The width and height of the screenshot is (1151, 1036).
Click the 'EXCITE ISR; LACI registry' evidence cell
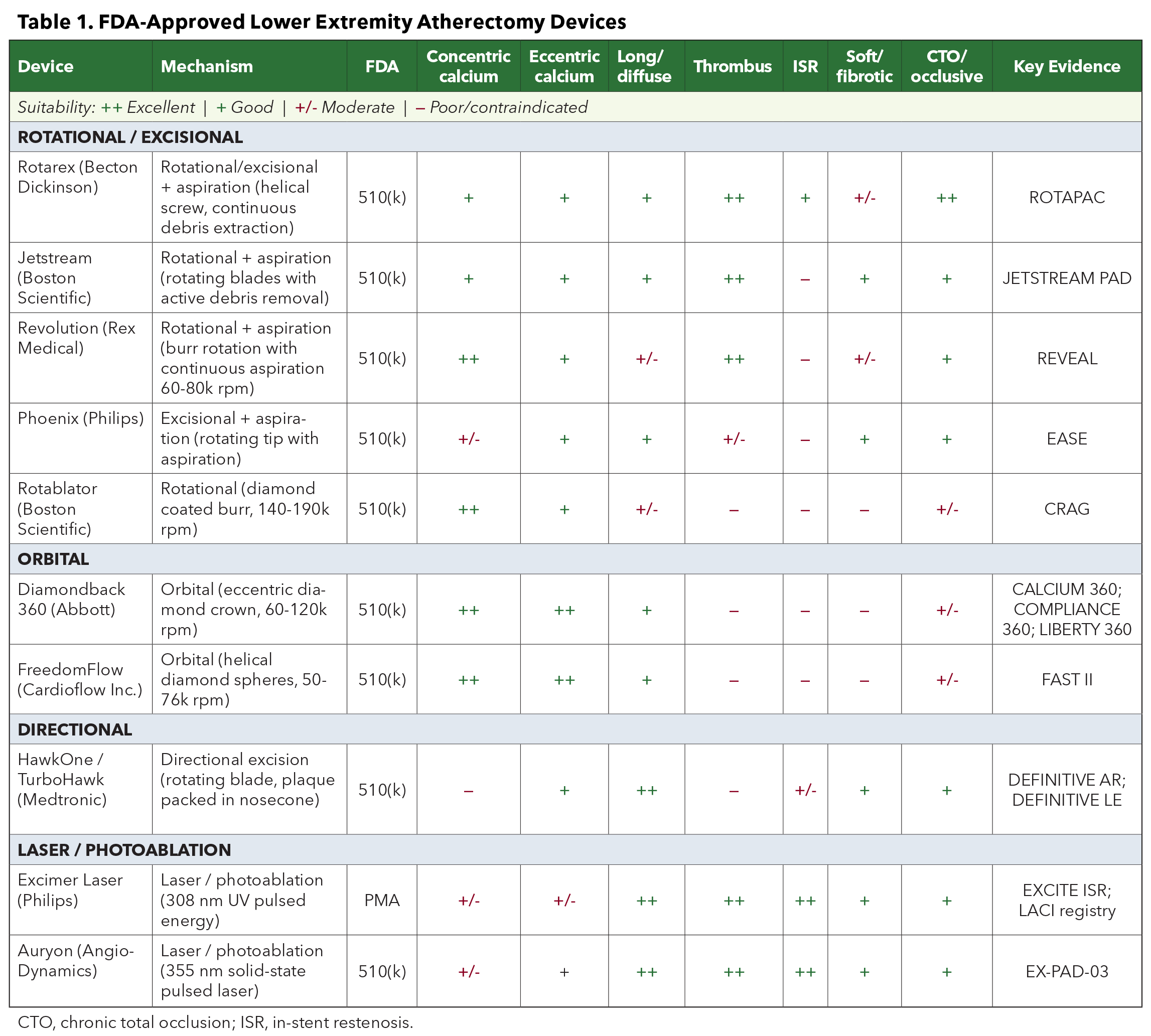[1067, 900]
